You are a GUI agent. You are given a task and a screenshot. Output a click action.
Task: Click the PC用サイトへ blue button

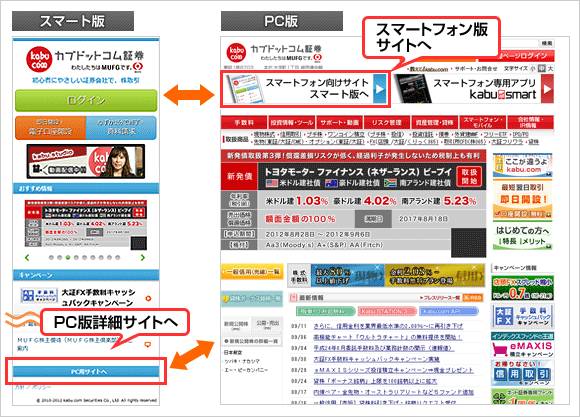click(86, 371)
